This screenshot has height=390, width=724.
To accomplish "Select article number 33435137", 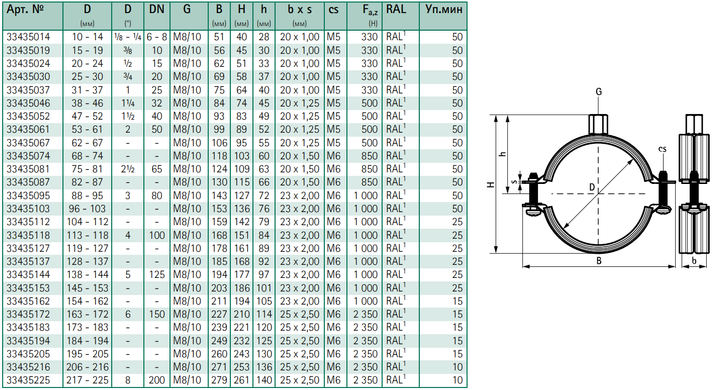I will tap(28, 261).
